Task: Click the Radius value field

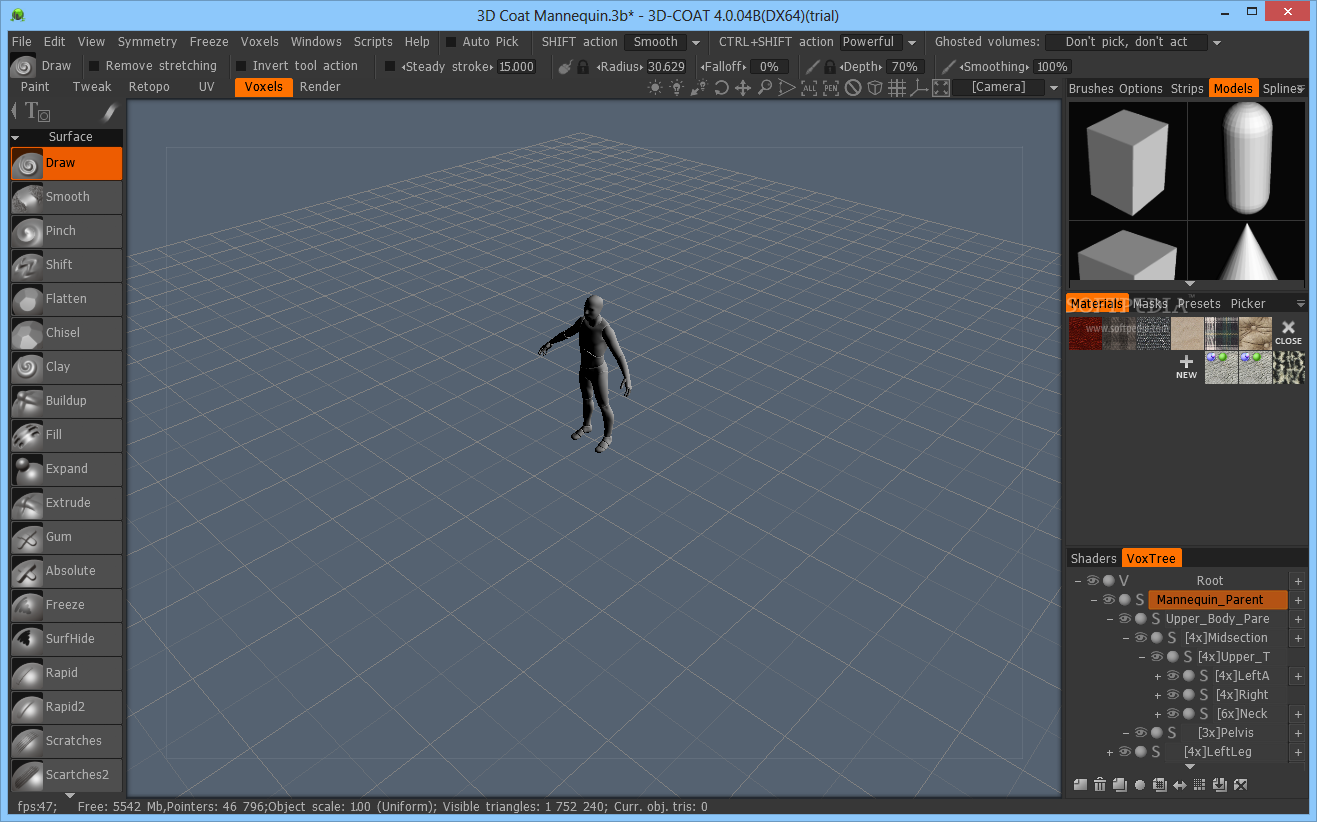Action: [x=666, y=67]
